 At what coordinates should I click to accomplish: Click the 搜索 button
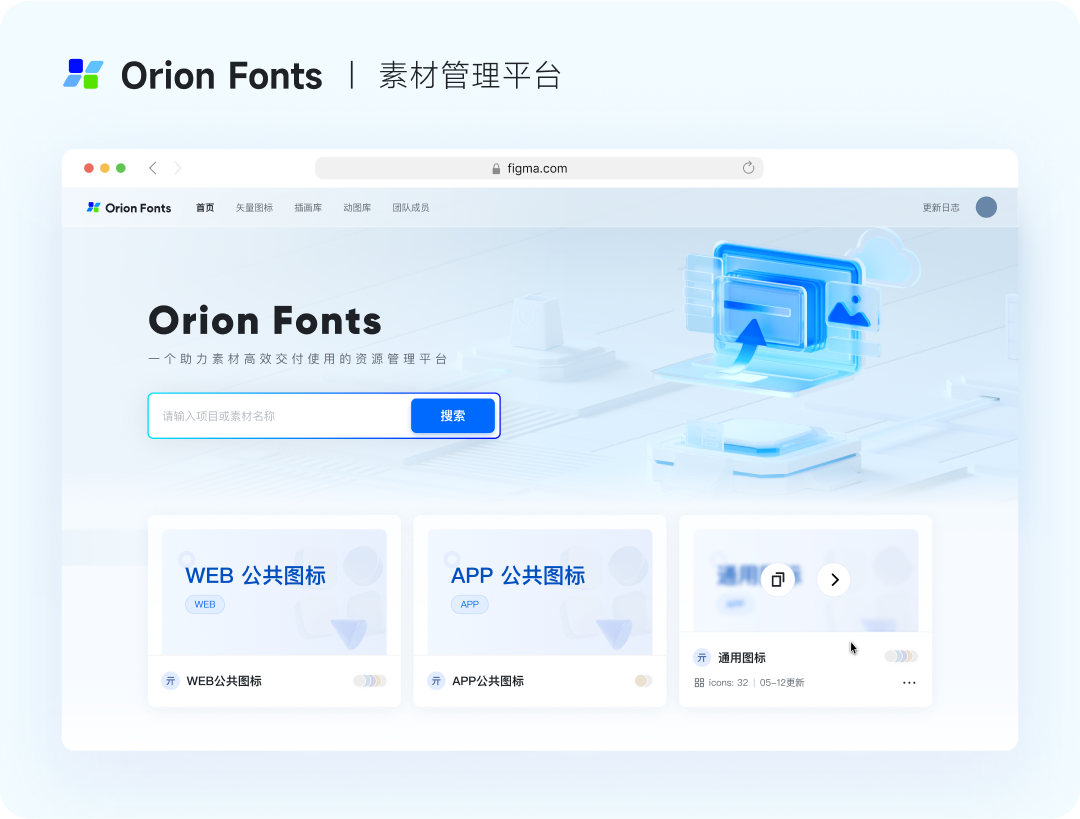[x=453, y=415]
